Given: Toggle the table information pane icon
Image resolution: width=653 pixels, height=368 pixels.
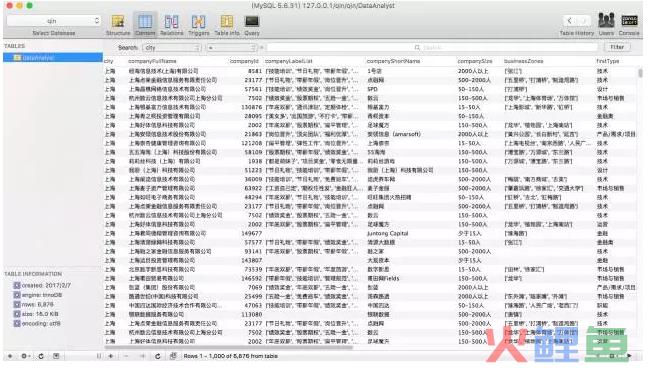Looking at the screenshot, I should click(56, 356).
